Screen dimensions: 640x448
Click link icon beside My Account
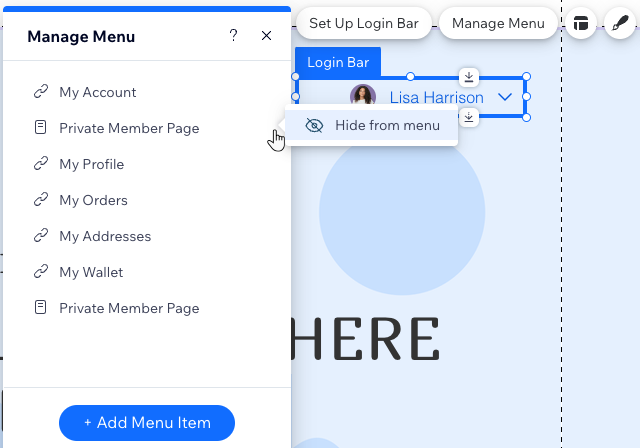(x=41, y=92)
